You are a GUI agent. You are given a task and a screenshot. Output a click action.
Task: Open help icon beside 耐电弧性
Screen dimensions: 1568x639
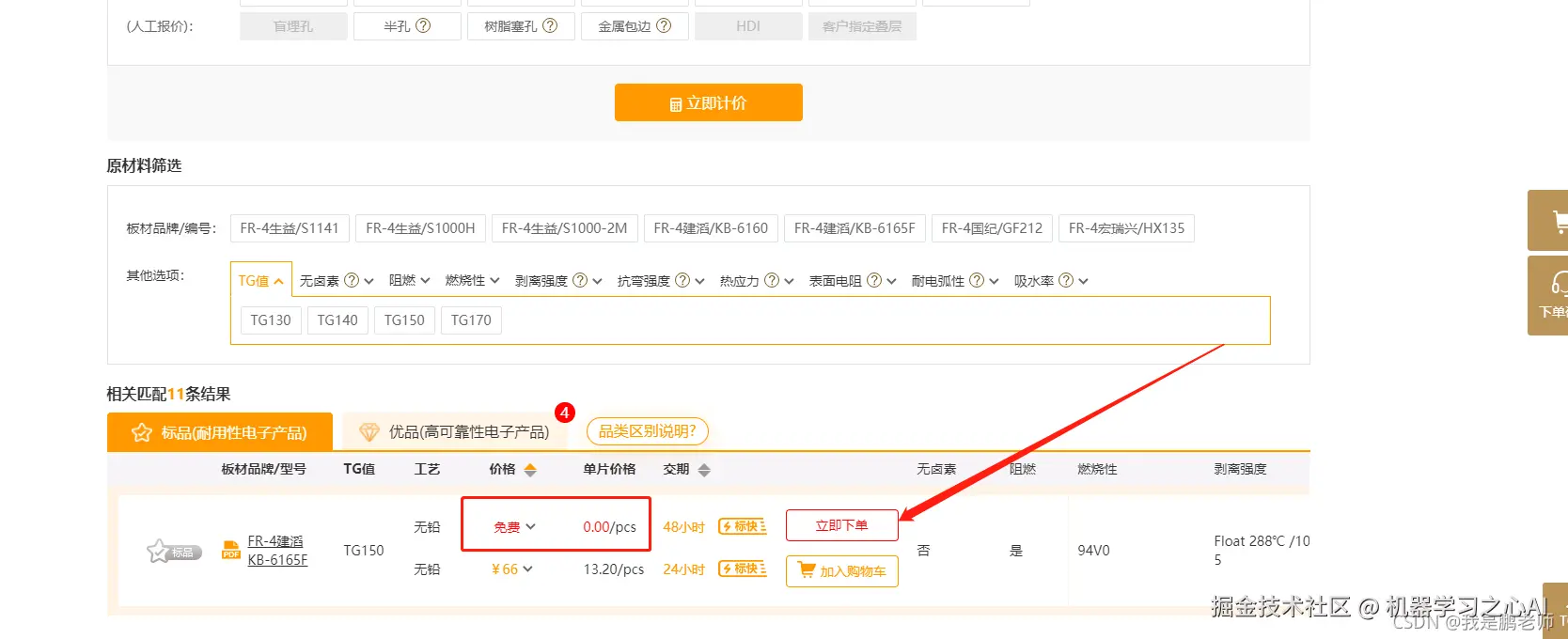(x=977, y=280)
